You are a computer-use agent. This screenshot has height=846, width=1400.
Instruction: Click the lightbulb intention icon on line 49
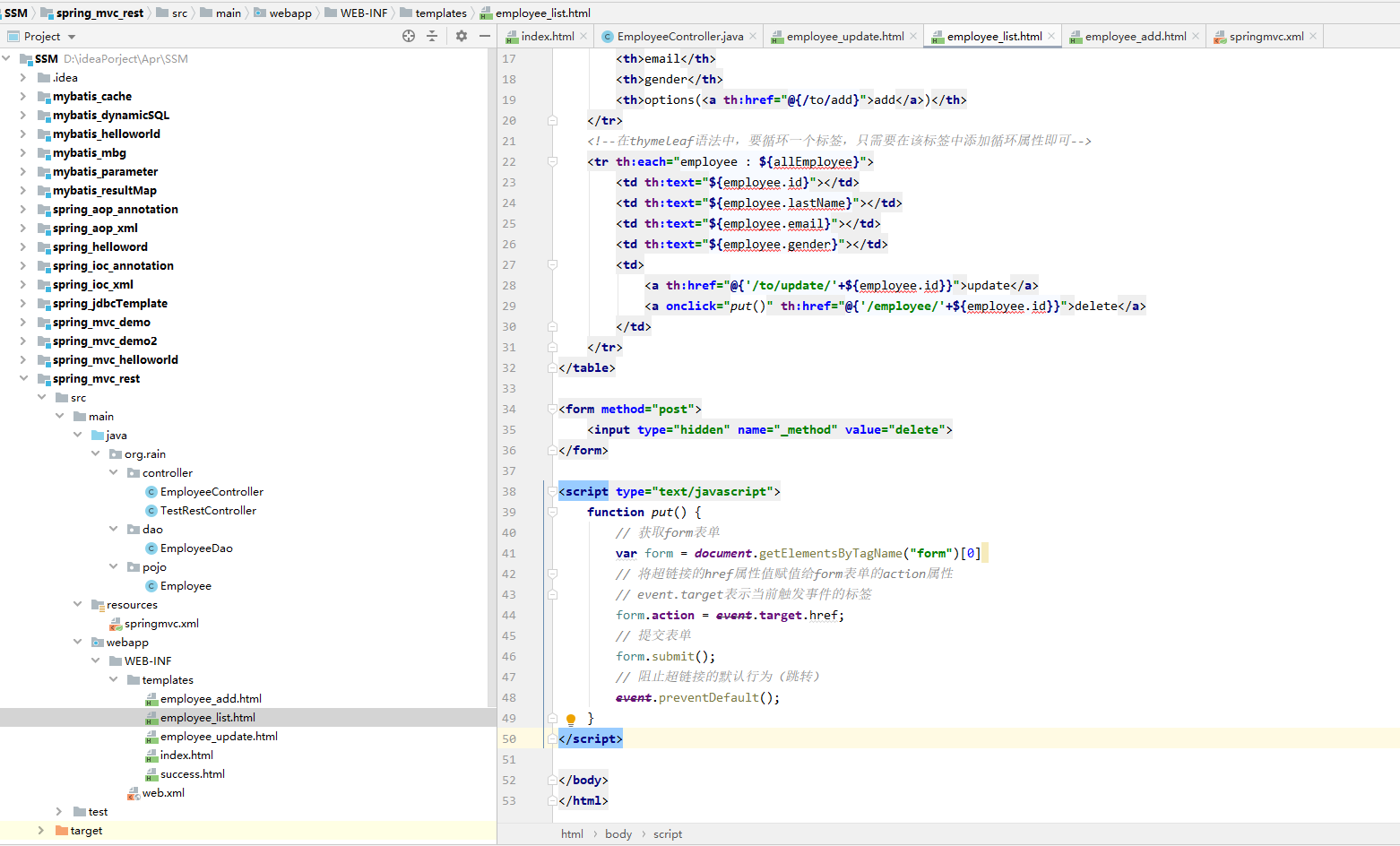(x=571, y=719)
